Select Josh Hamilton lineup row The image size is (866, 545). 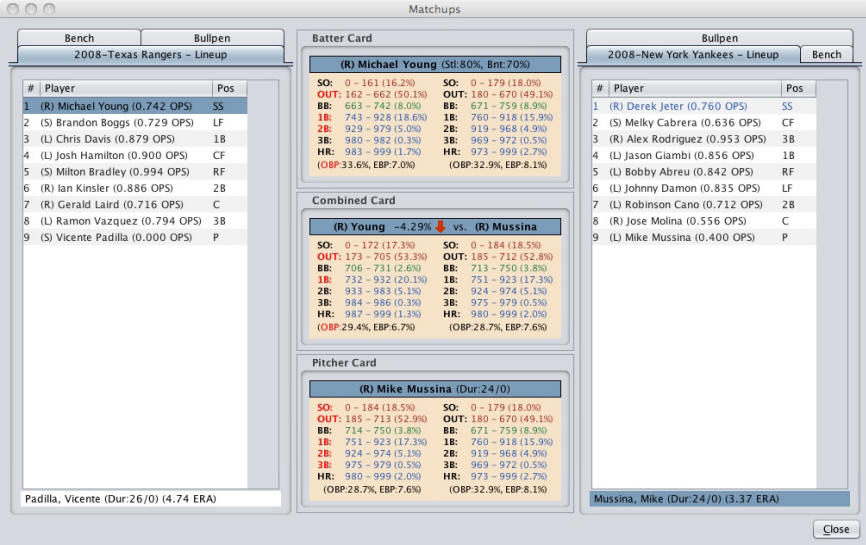point(135,155)
